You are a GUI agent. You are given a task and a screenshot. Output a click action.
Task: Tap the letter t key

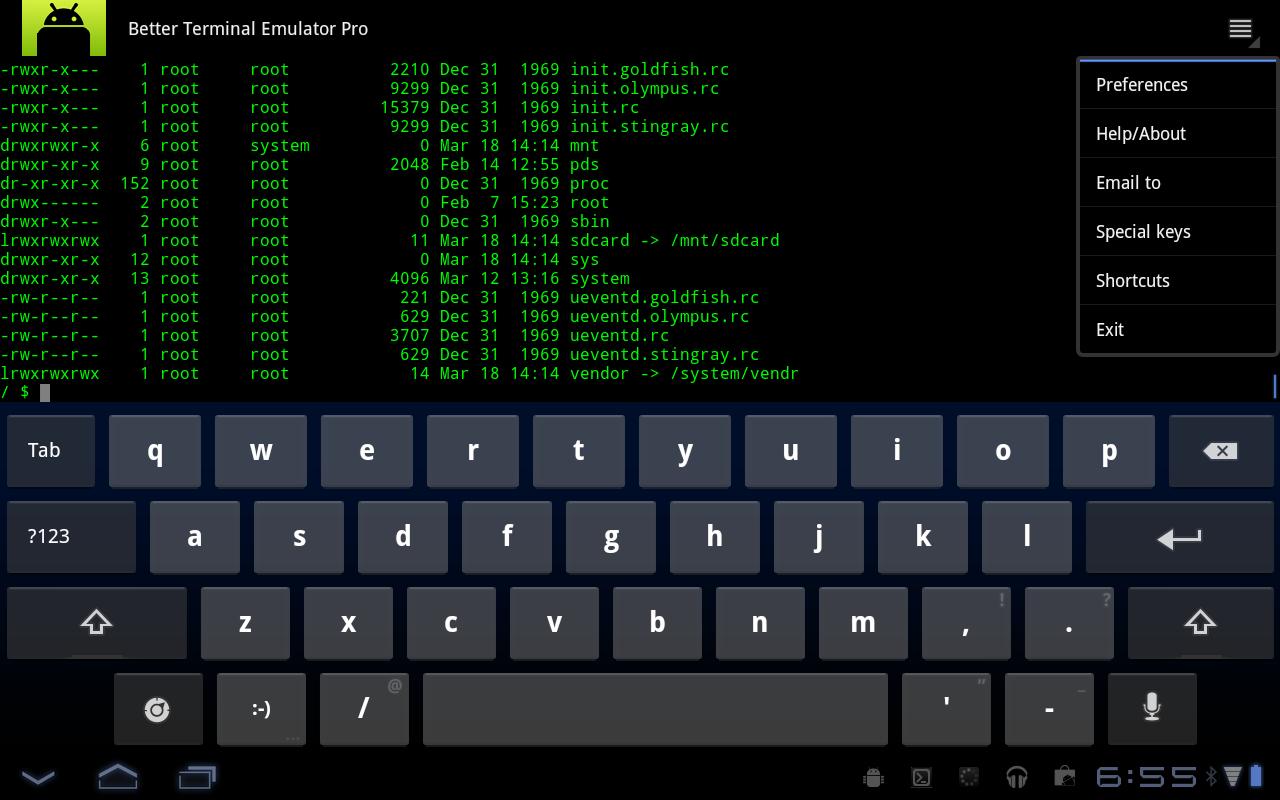pyautogui.click(x=579, y=451)
